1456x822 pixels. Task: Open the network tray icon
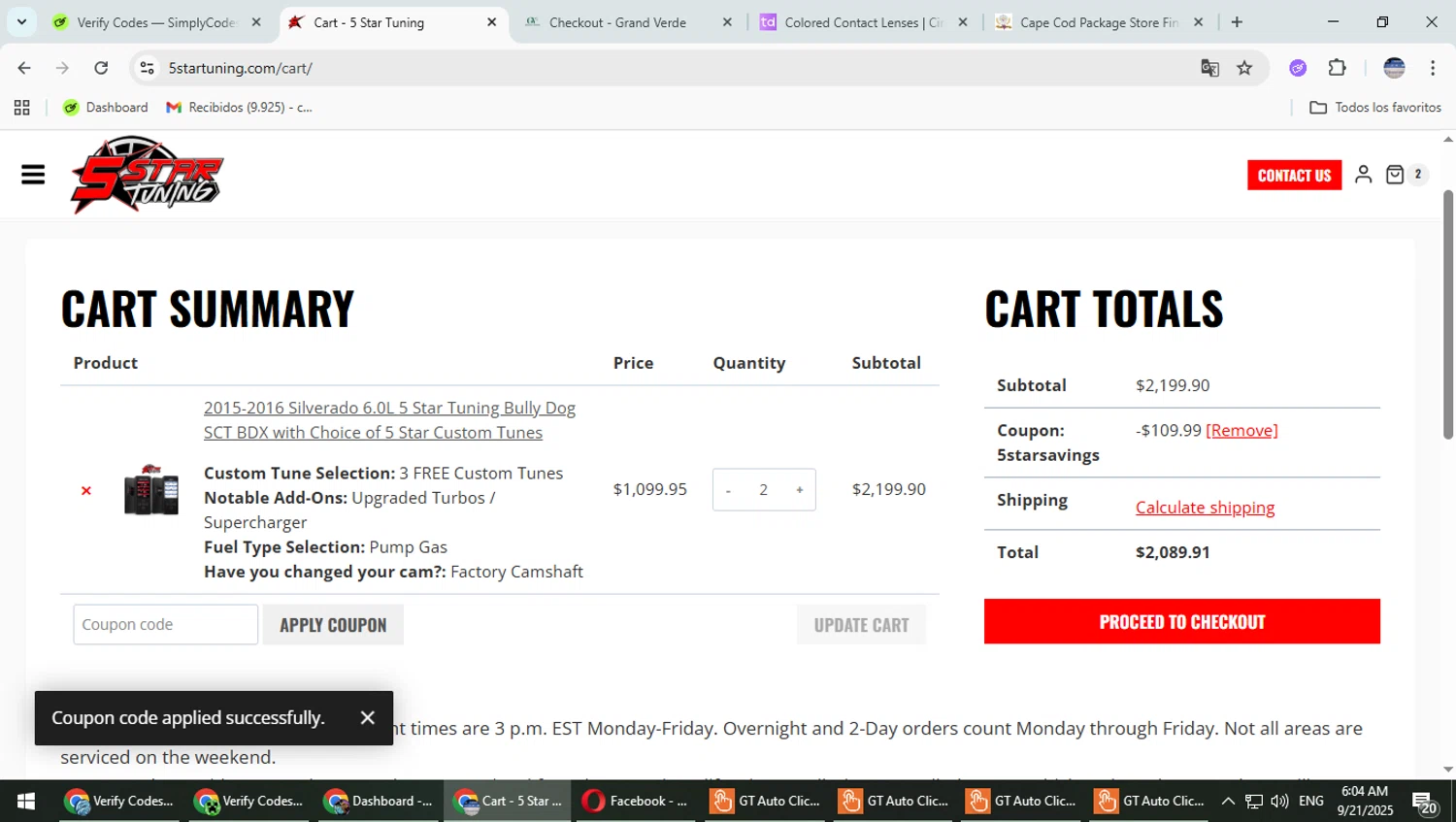click(x=1254, y=801)
